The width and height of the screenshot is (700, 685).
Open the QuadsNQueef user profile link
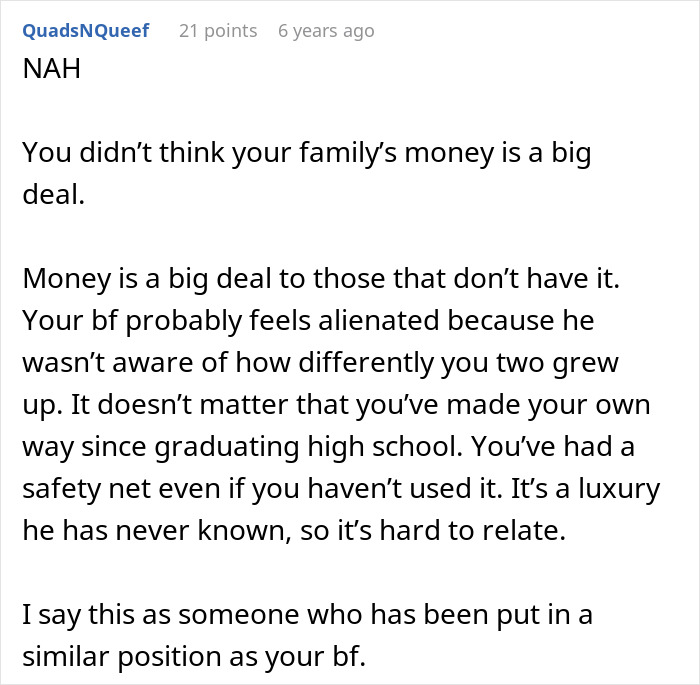click(x=85, y=31)
